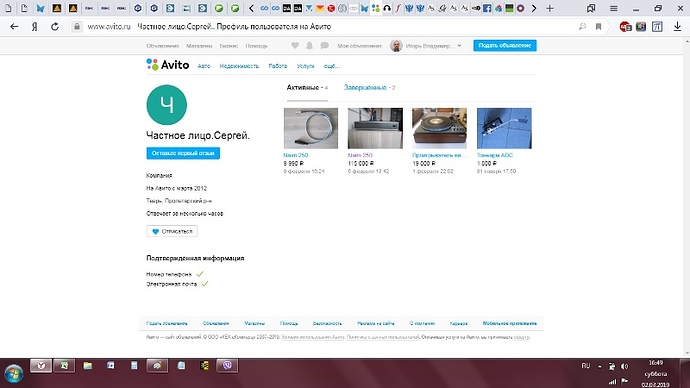
Task: Go back with the browser back arrow
Action: click(x=14, y=26)
